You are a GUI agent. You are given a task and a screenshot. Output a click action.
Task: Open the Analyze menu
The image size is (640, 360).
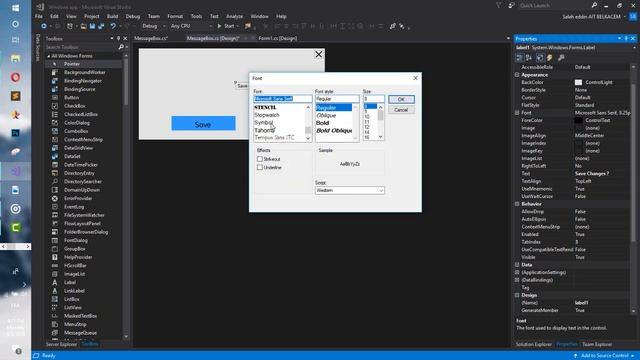235,16
